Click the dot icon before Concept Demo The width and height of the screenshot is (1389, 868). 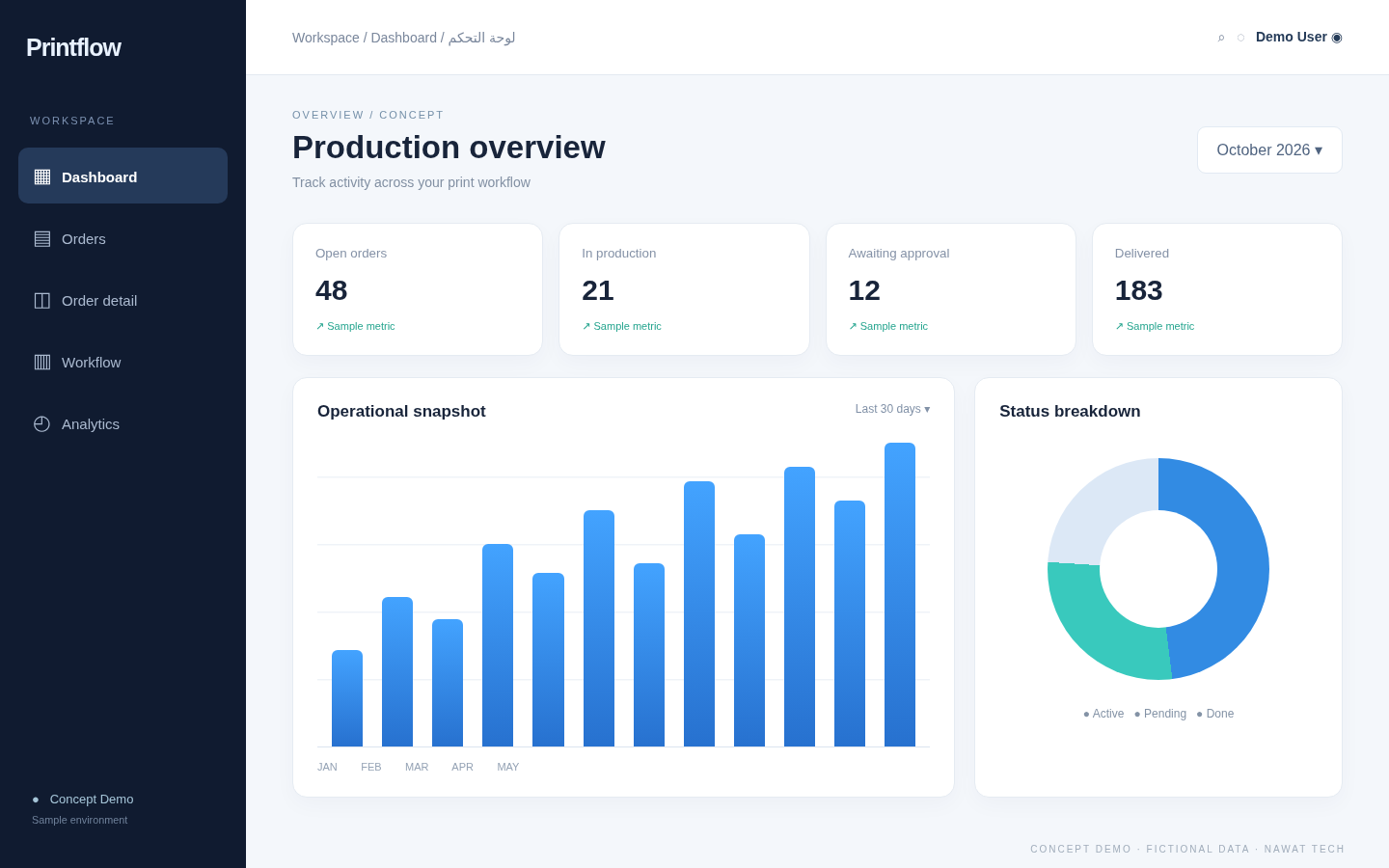[36, 799]
